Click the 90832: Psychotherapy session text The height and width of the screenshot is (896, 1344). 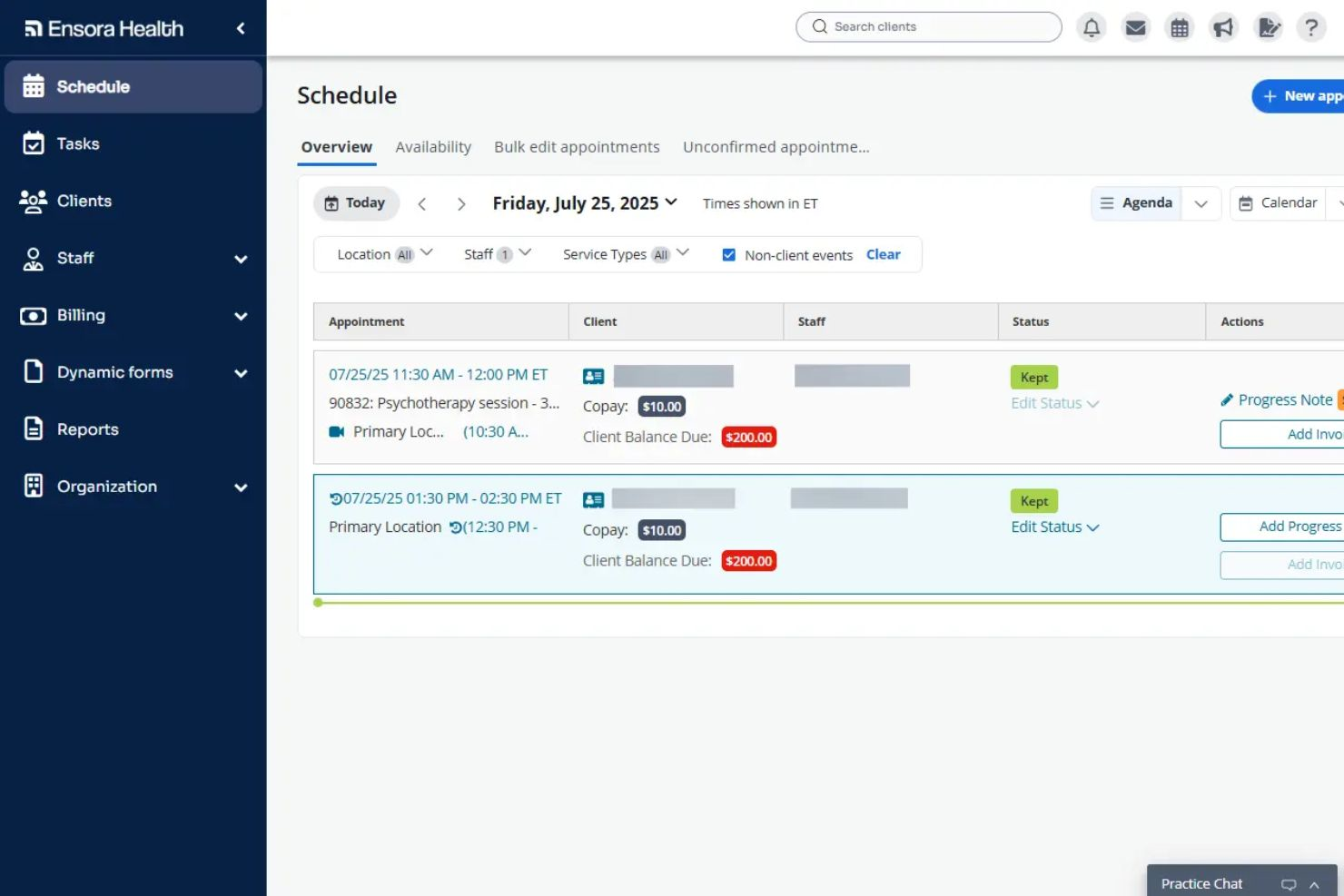[444, 403]
